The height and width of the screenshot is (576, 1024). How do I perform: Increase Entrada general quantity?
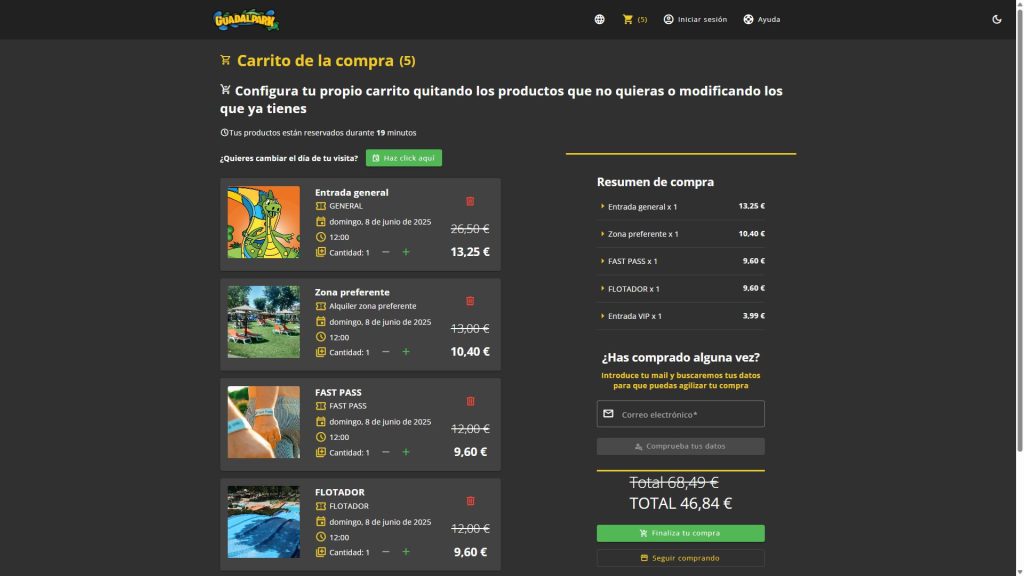pos(406,252)
